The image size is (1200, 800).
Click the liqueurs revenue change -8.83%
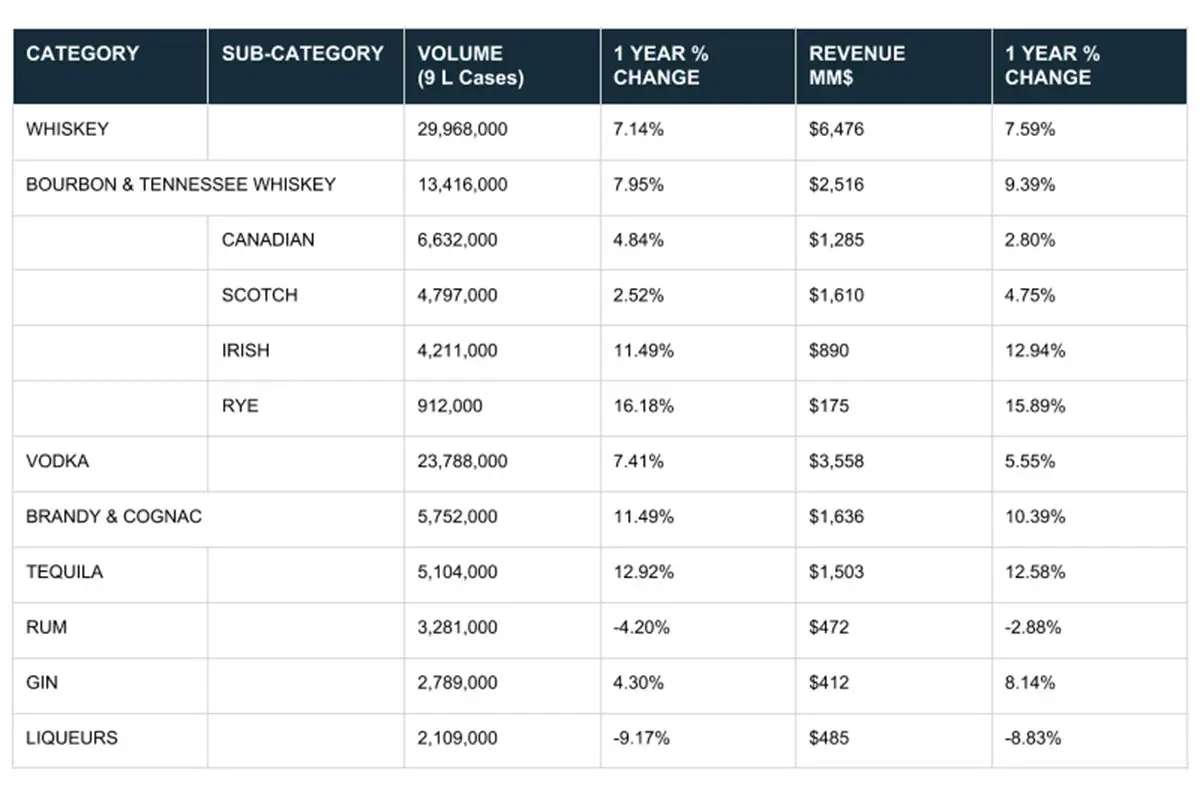click(1033, 738)
